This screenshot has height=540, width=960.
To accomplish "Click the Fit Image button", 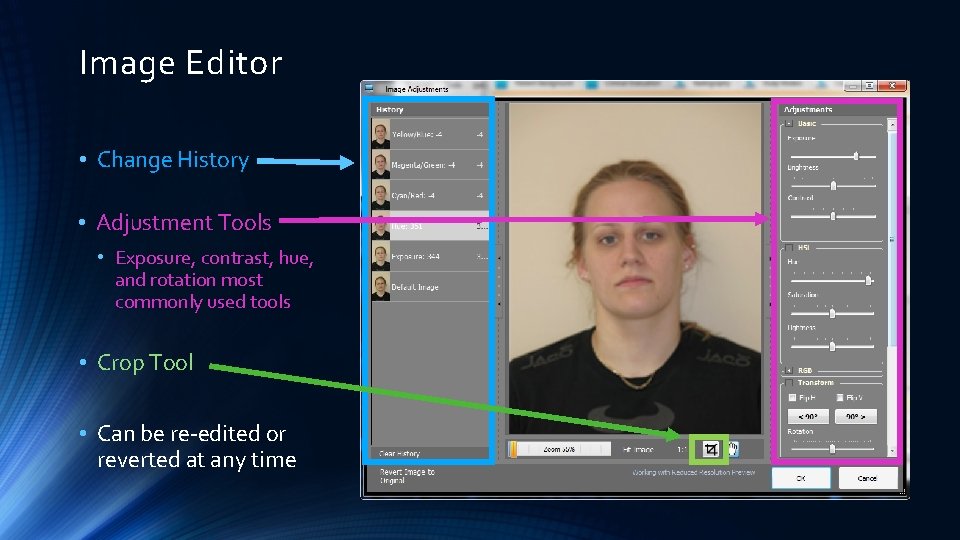I will (x=638, y=449).
